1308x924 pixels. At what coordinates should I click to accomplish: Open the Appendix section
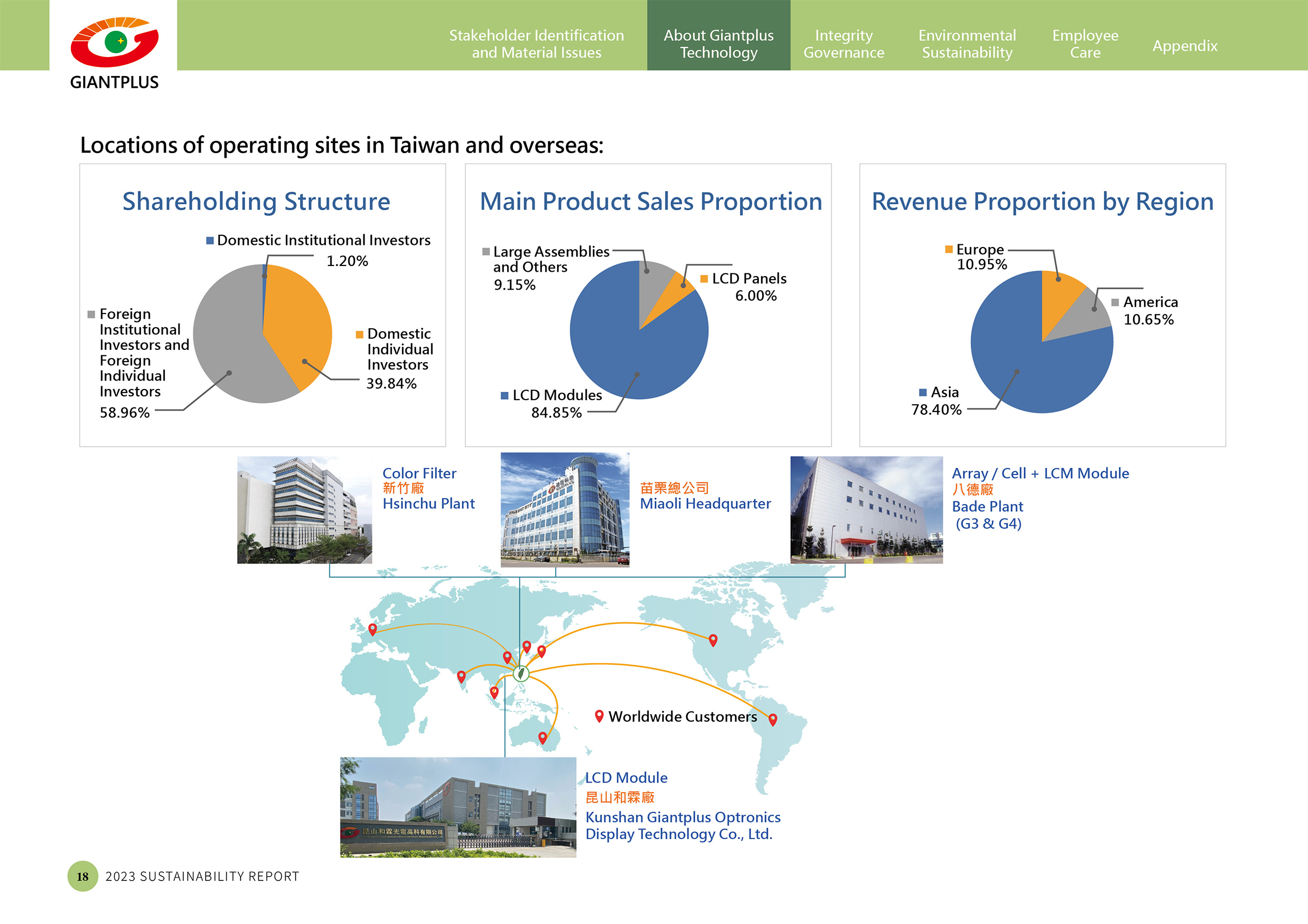[1184, 45]
